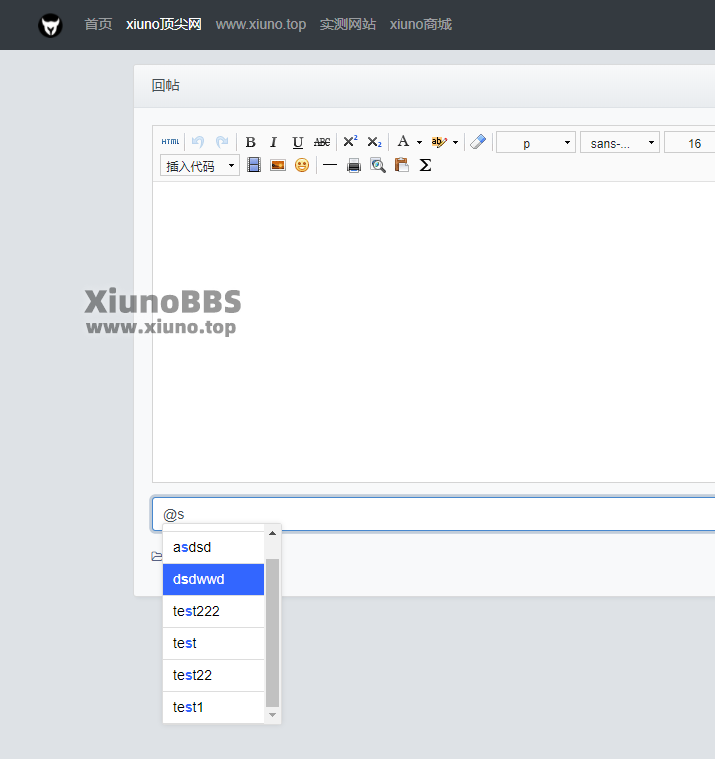Click the folder icon below the input

[156, 556]
